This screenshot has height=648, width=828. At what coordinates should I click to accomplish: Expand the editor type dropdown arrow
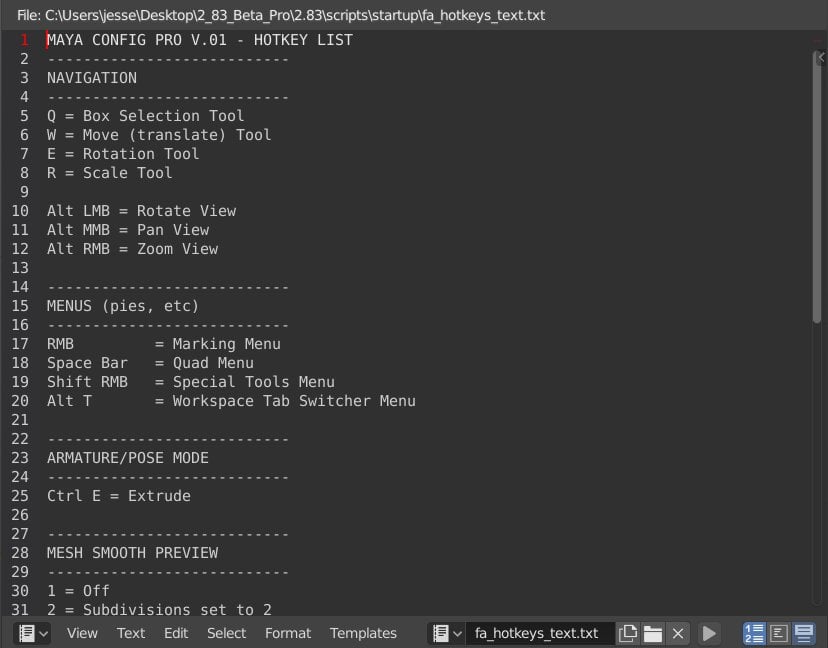point(44,633)
